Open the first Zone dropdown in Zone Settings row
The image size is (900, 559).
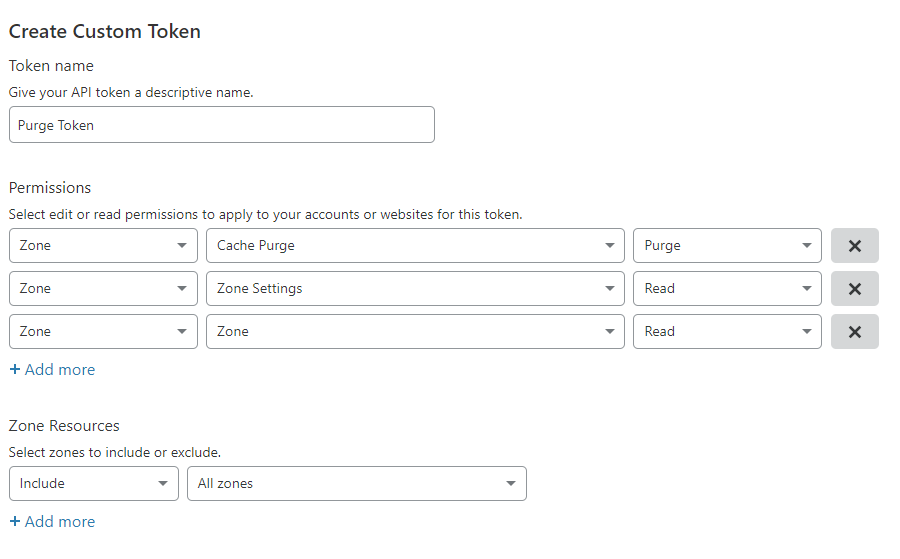click(103, 288)
